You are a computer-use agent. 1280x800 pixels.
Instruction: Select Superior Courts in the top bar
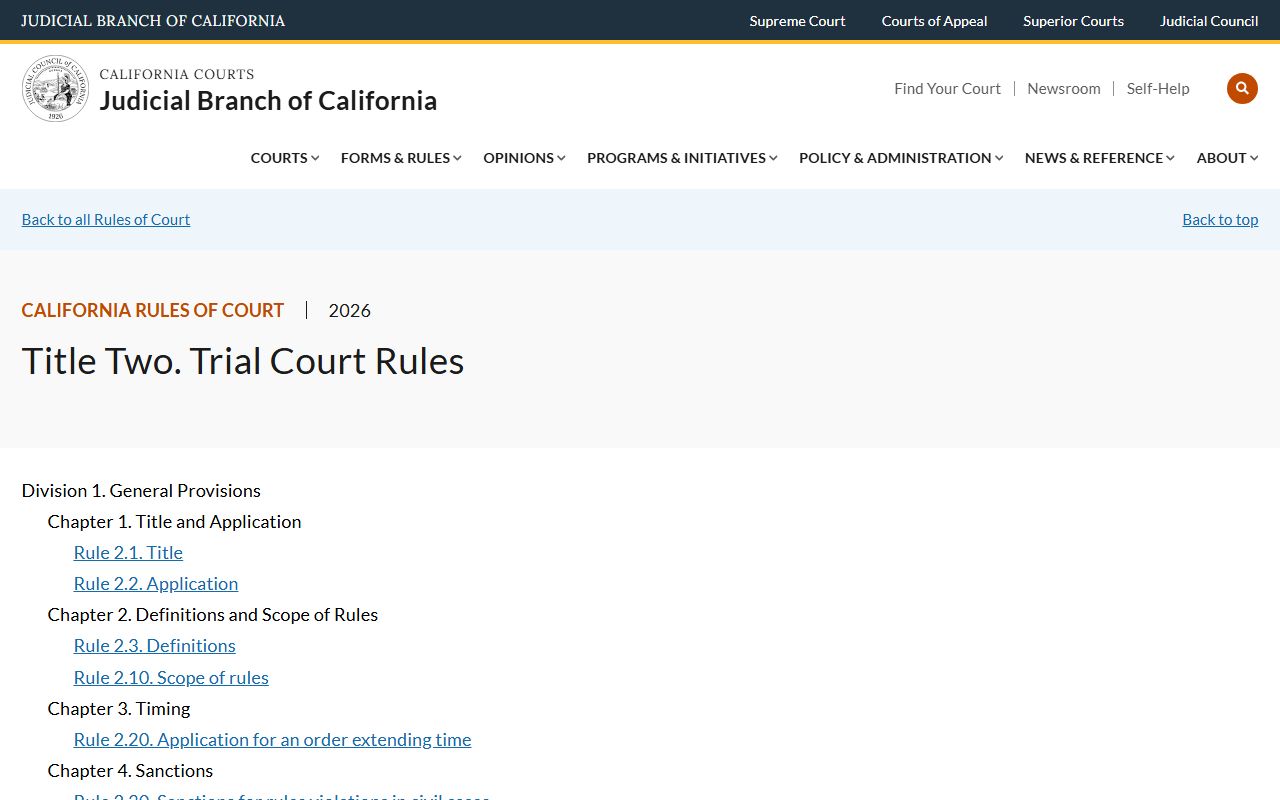click(x=1073, y=21)
